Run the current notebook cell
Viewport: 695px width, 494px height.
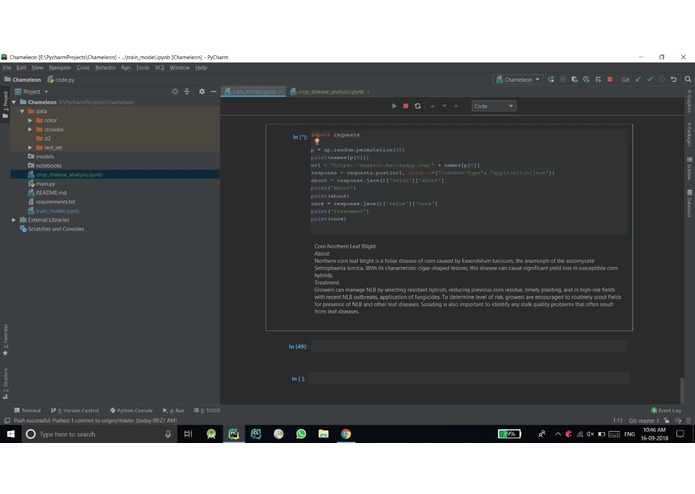[394, 106]
